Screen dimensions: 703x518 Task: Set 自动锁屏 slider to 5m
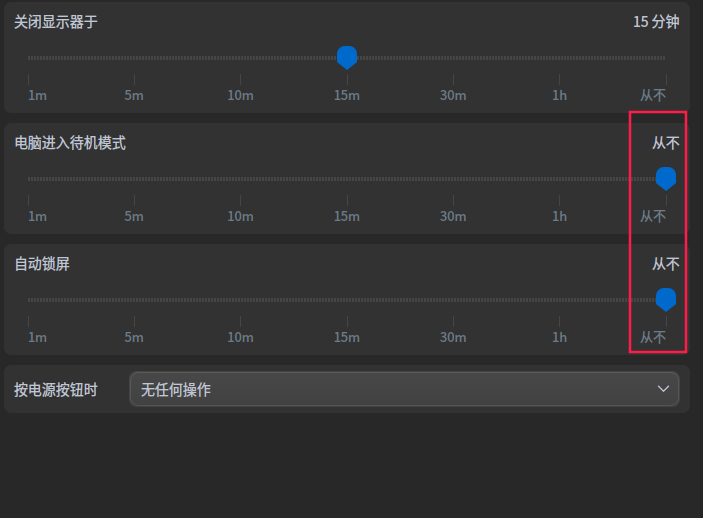click(135, 300)
